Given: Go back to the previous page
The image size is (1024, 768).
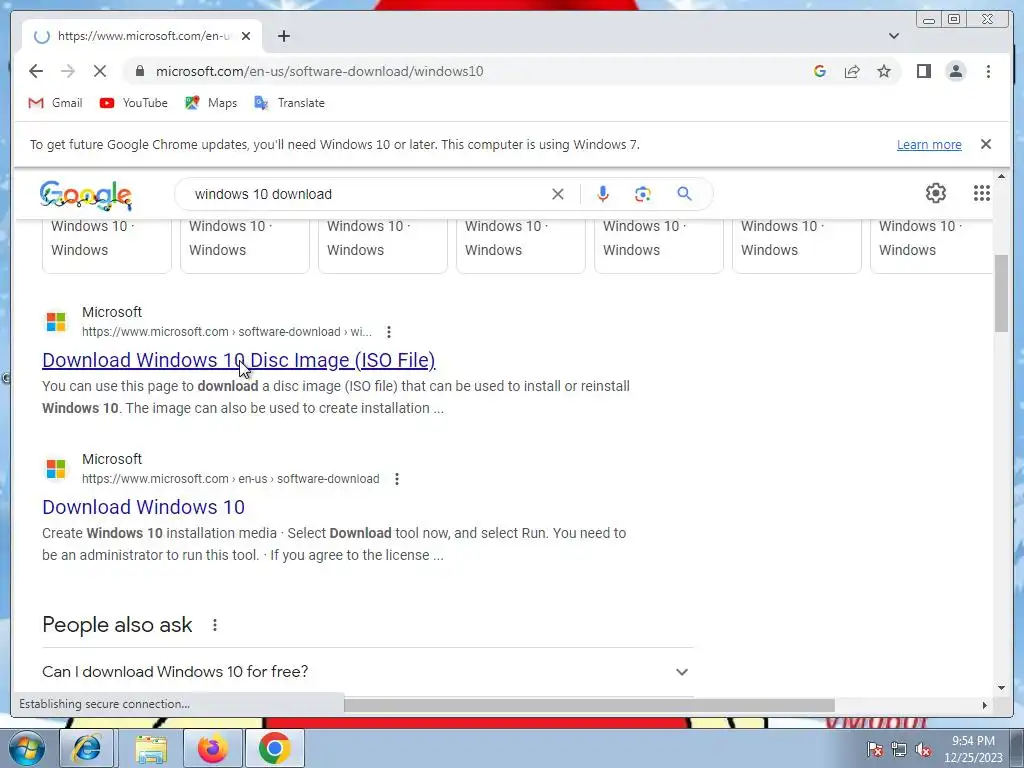Looking at the screenshot, I should 36,71.
